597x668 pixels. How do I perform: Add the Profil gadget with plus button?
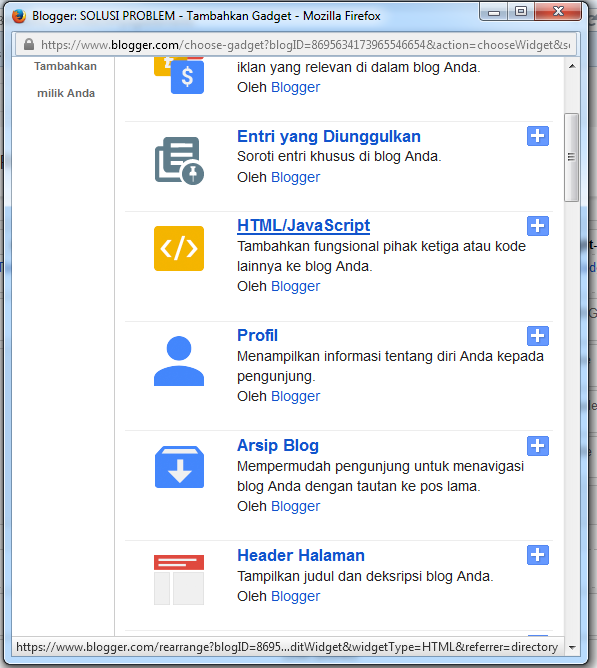537,336
